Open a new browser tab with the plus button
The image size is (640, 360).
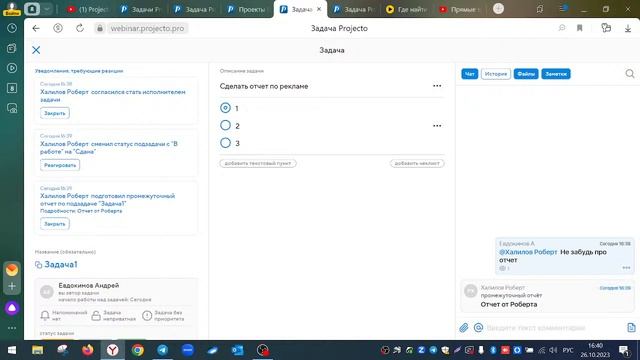click(498, 9)
